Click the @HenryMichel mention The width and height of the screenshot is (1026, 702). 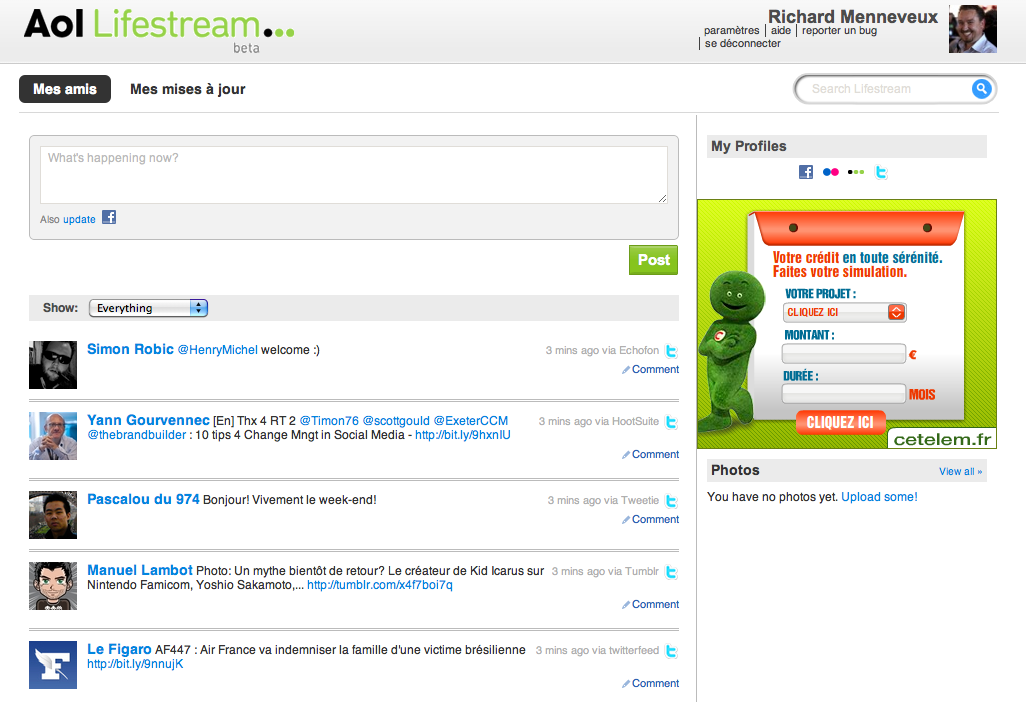click(218, 350)
